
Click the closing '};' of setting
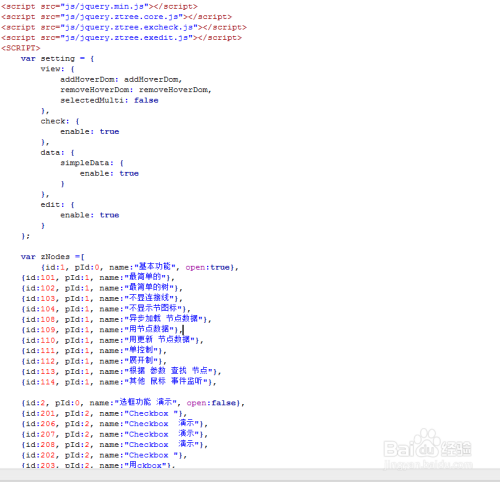pos(25,236)
